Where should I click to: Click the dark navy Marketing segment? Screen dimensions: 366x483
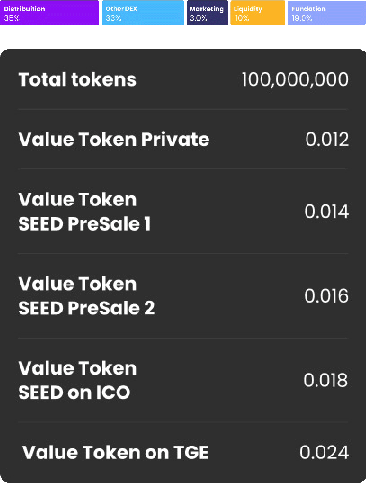coord(207,12)
